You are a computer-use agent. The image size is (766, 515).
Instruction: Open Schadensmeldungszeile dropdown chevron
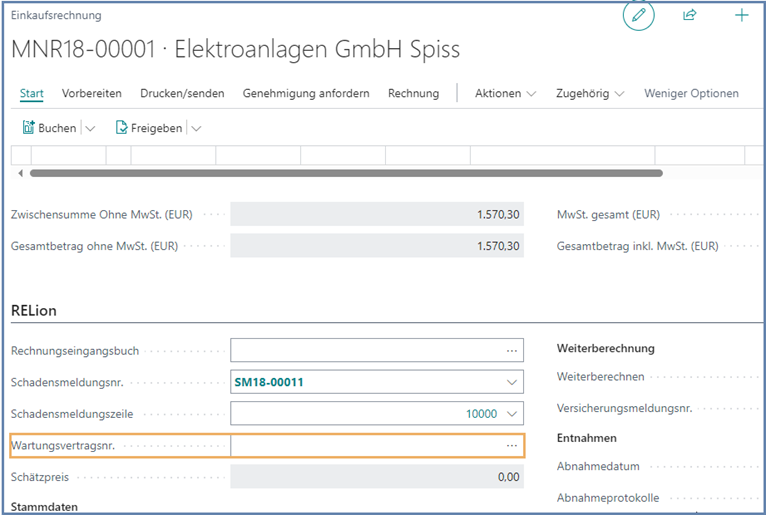click(x=511, y=414)
